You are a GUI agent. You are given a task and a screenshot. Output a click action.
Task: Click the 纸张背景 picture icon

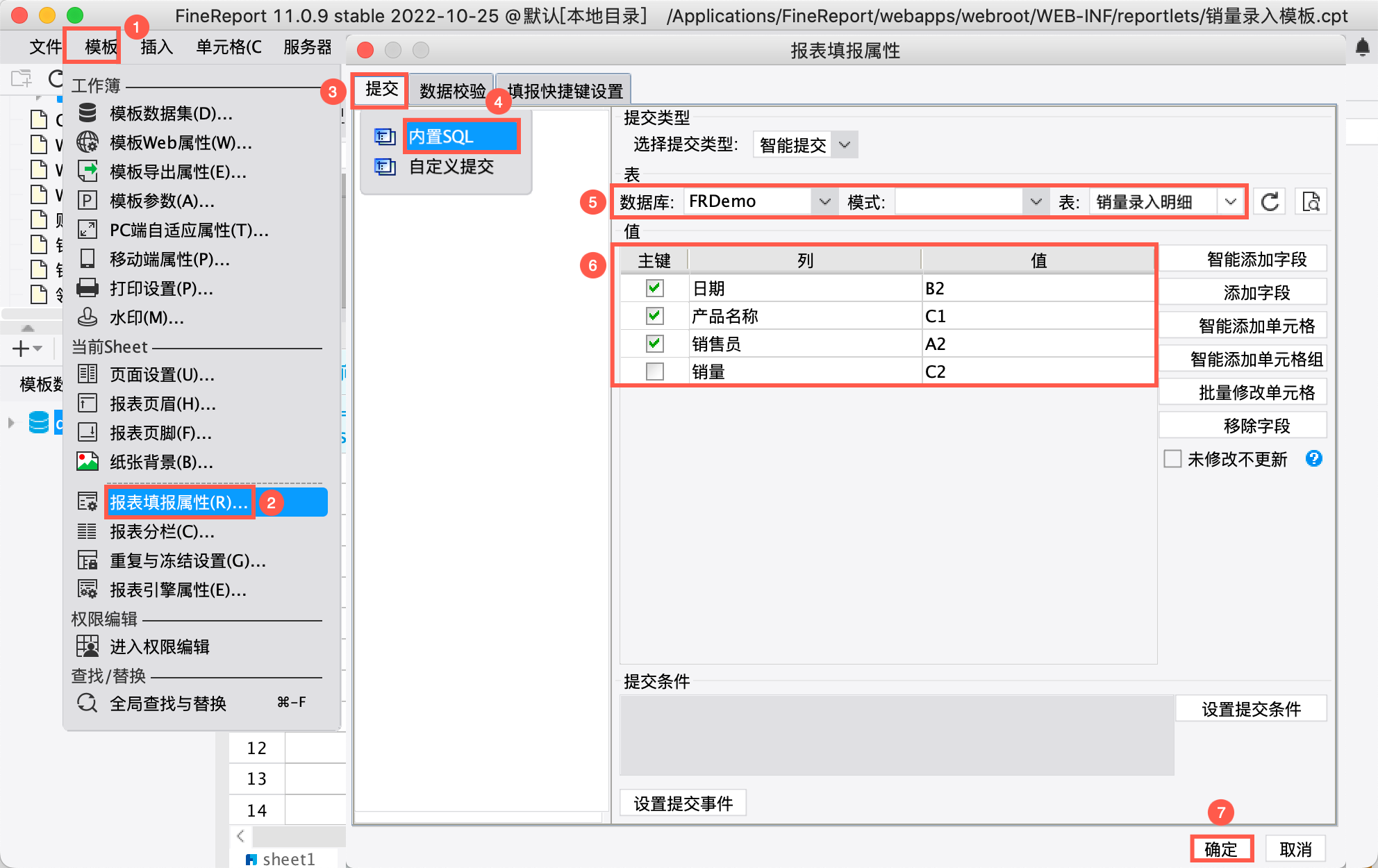click(x=88, y=462)
